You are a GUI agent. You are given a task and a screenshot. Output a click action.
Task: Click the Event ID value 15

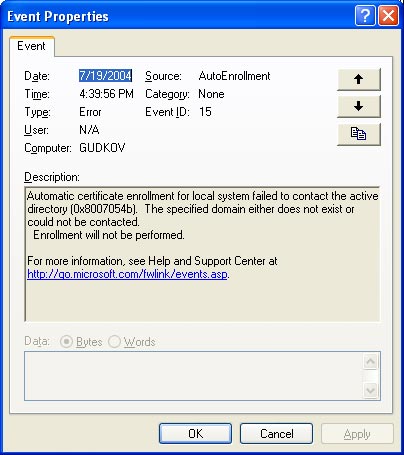point(205,112)
